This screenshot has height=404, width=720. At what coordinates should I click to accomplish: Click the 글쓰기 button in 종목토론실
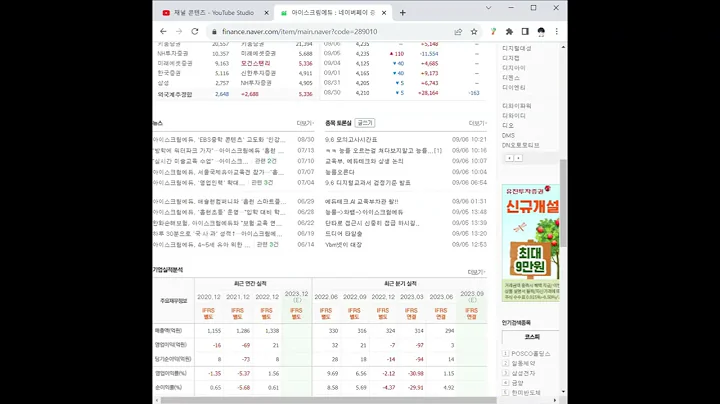pyautogui.click(x=365, y=123)
